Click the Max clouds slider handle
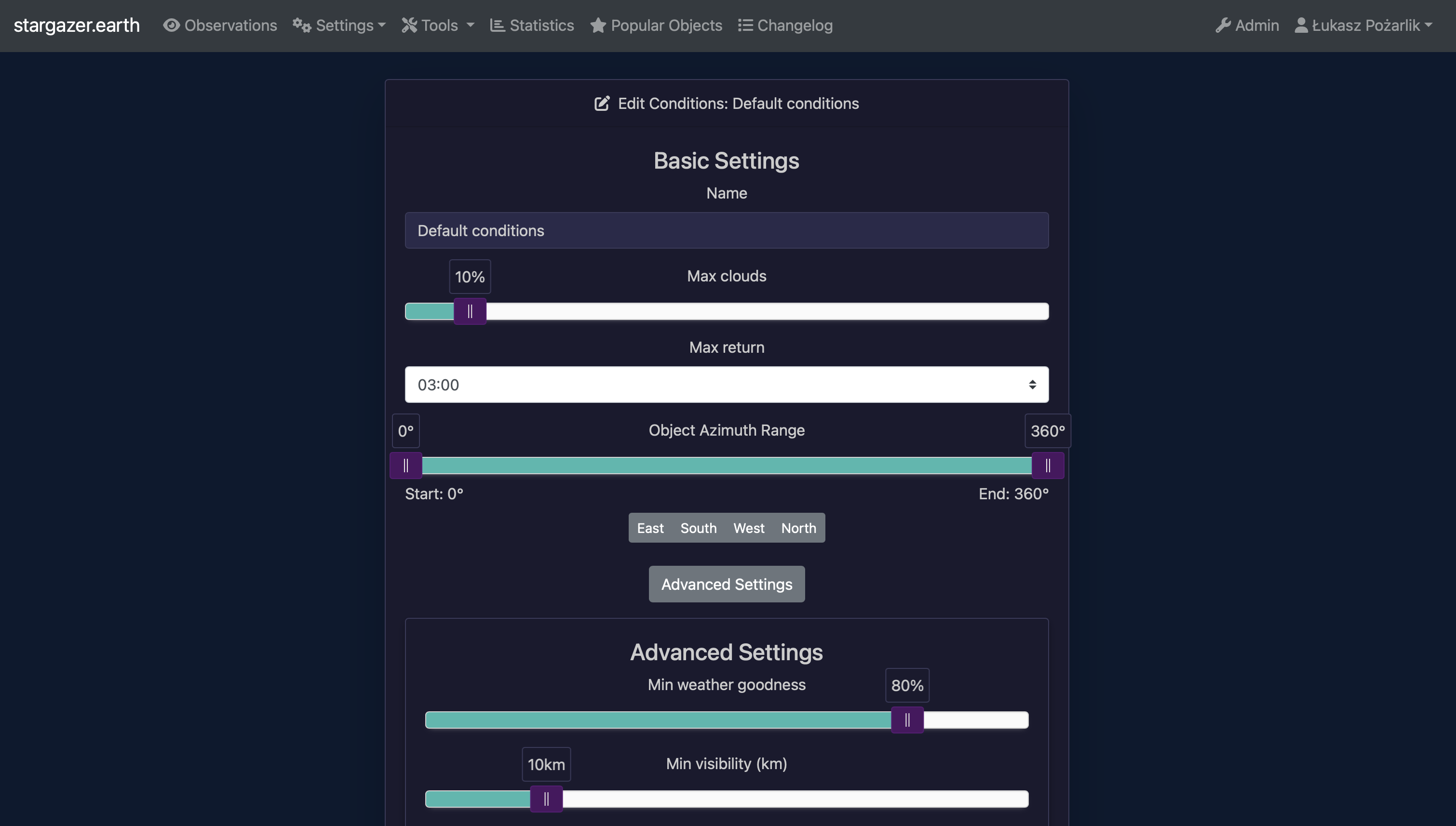1456x826 pixels. tap(470, 311)
